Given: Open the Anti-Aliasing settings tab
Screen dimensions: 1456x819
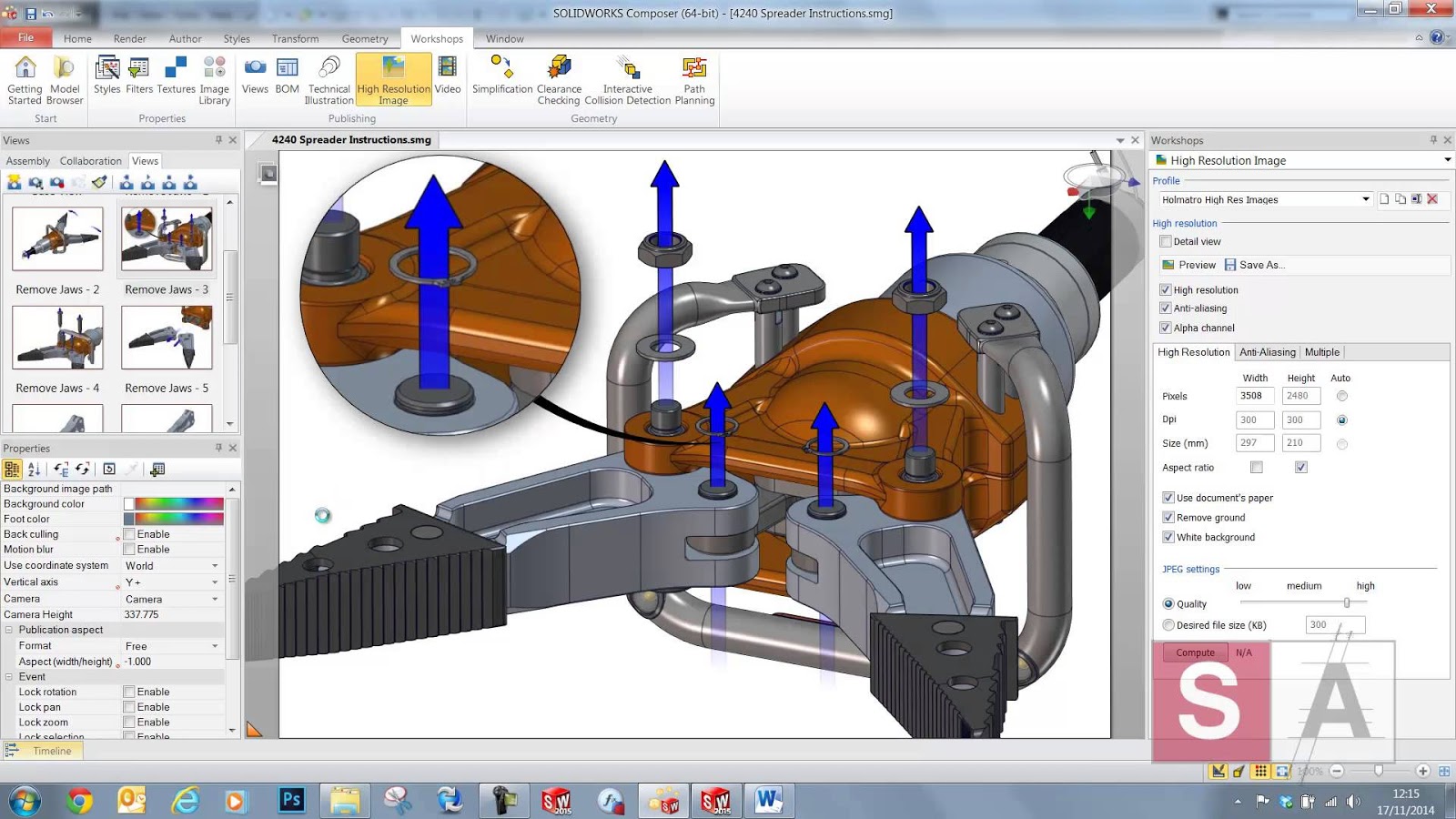Looking at the screenshot, I should (x=1267, y=352).
